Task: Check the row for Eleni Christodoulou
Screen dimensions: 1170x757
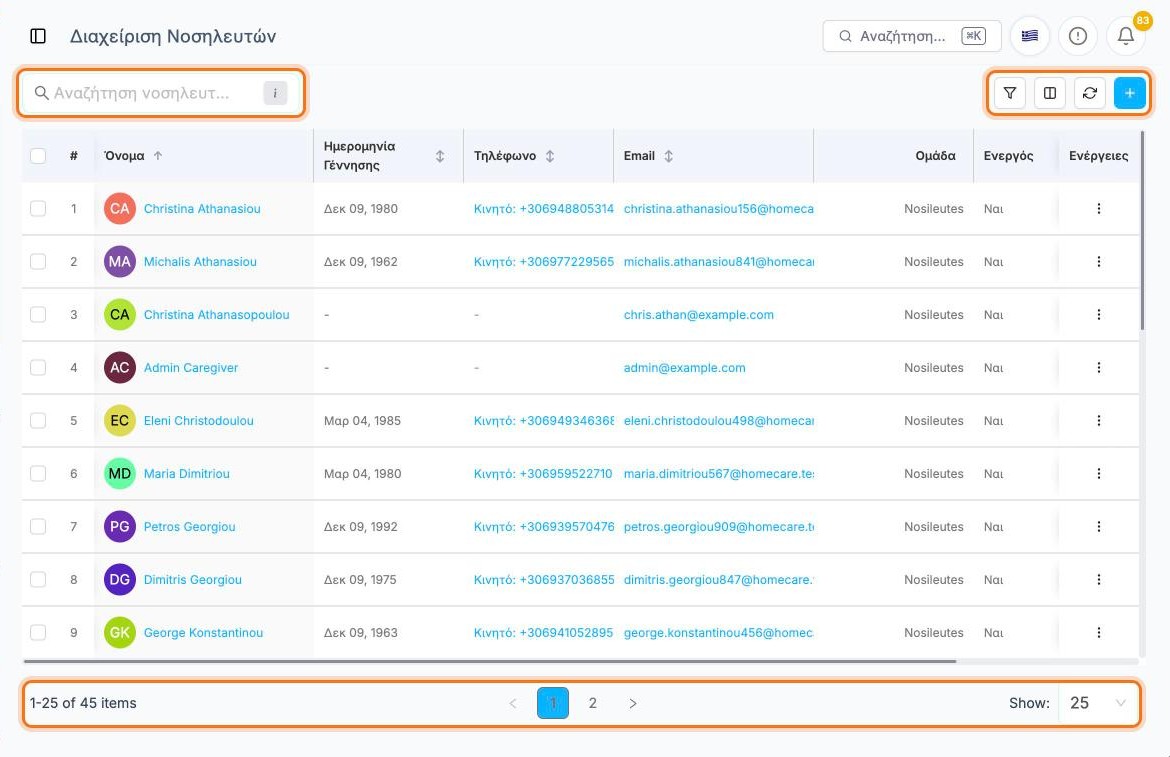Action: coord(38,421)
